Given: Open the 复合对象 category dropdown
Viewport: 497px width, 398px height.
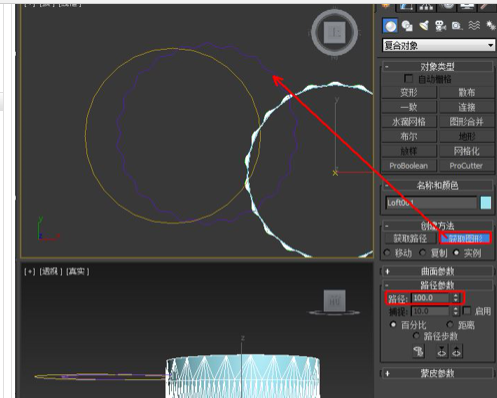Looking at the screenshot, I should click(438, 45).
